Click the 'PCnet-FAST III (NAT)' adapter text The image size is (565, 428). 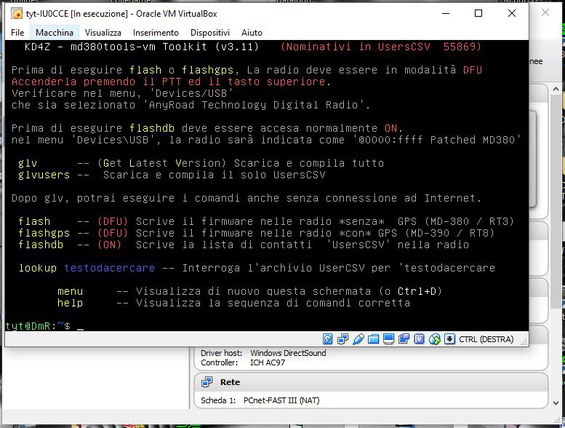click(x=281, y=400)
